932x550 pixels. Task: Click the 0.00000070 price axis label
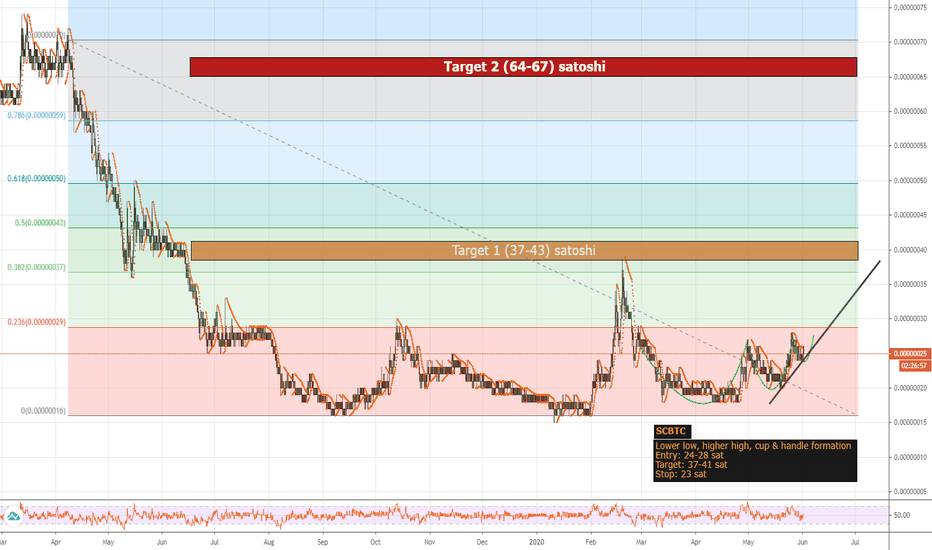tap(911, 42)
